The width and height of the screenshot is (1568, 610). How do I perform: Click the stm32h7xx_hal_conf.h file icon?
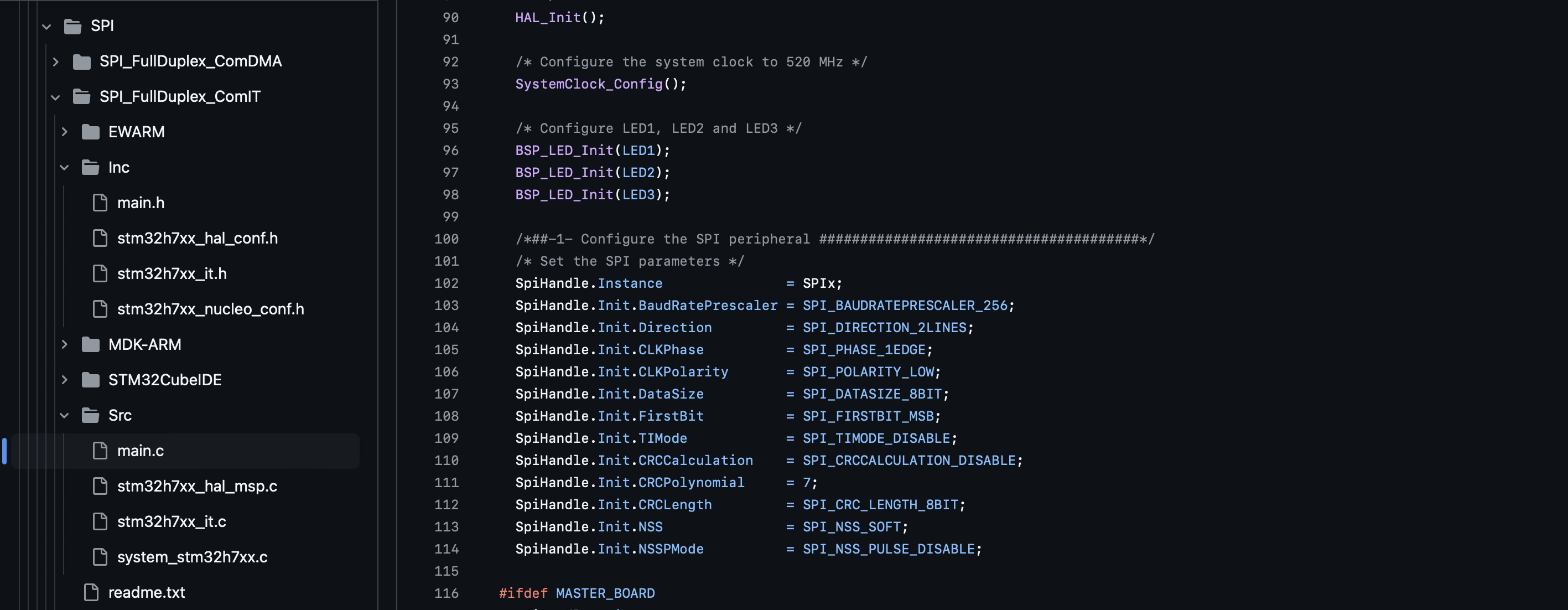point(100,238)
